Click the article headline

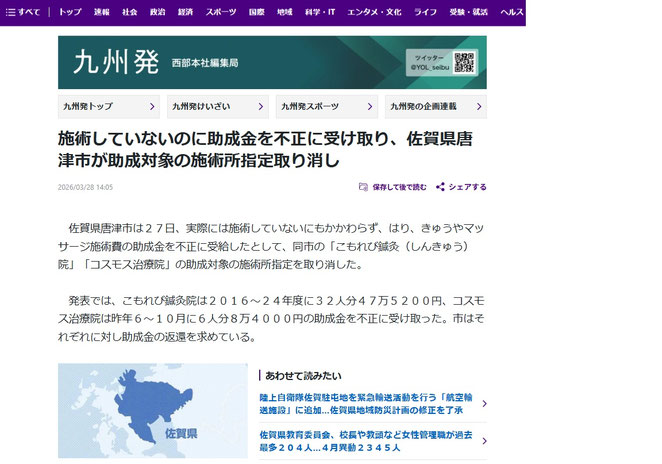pyautogui.click(x=265, y=149)
